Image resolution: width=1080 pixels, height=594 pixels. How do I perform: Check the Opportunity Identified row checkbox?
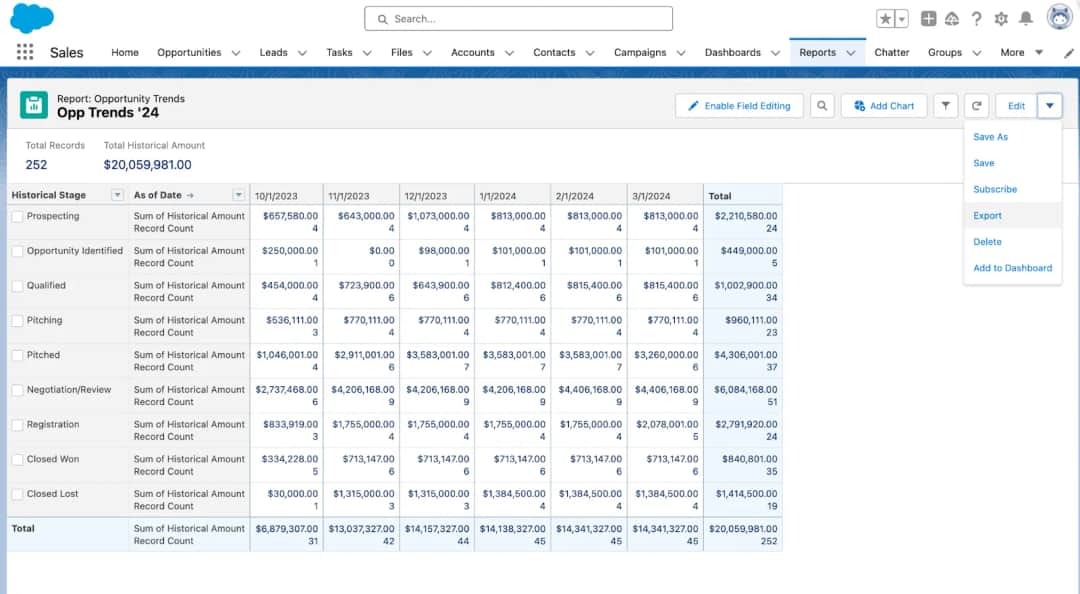coord(17,251)
